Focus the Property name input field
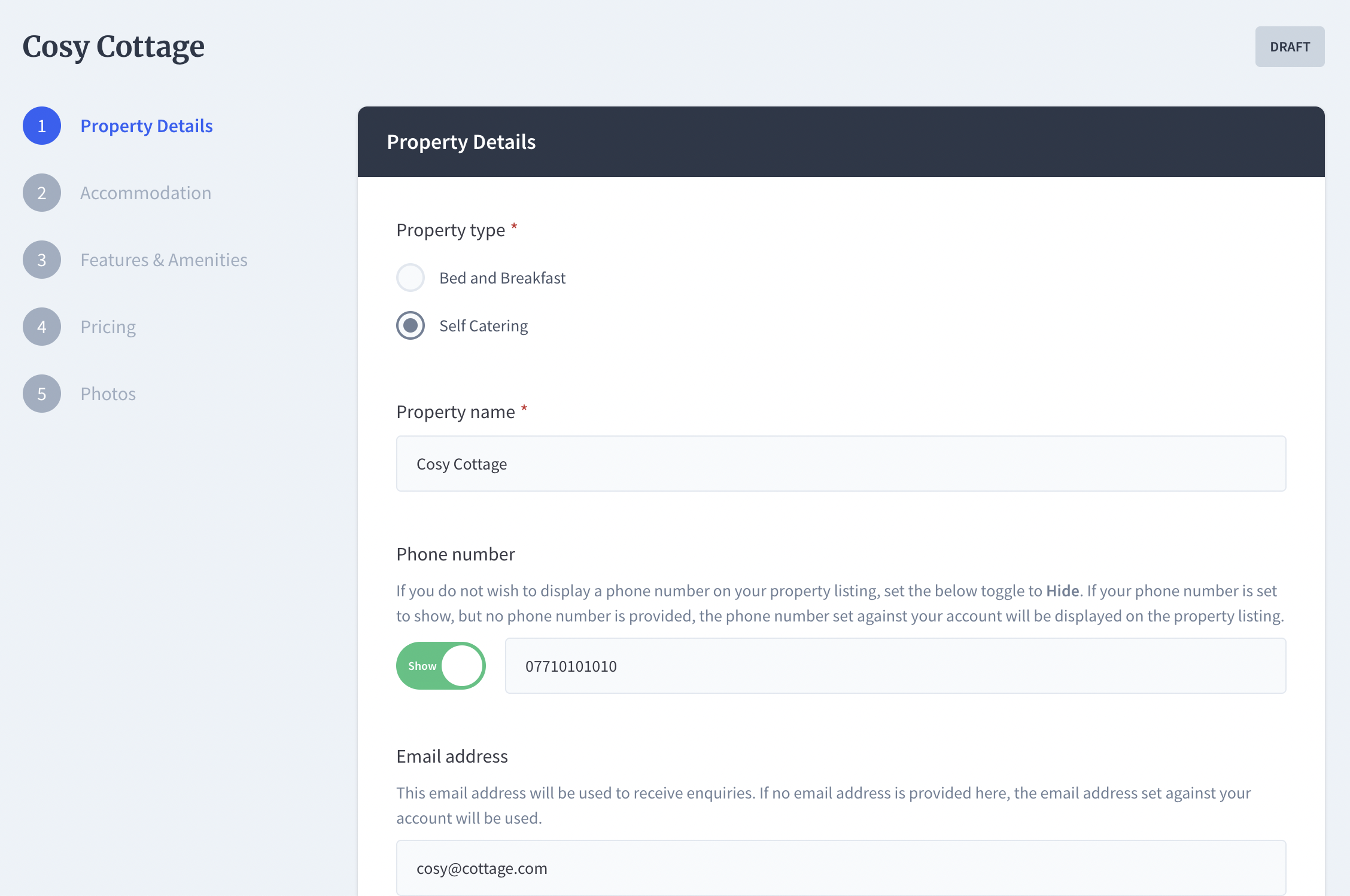1350x896 pixels. click(841, 464)
